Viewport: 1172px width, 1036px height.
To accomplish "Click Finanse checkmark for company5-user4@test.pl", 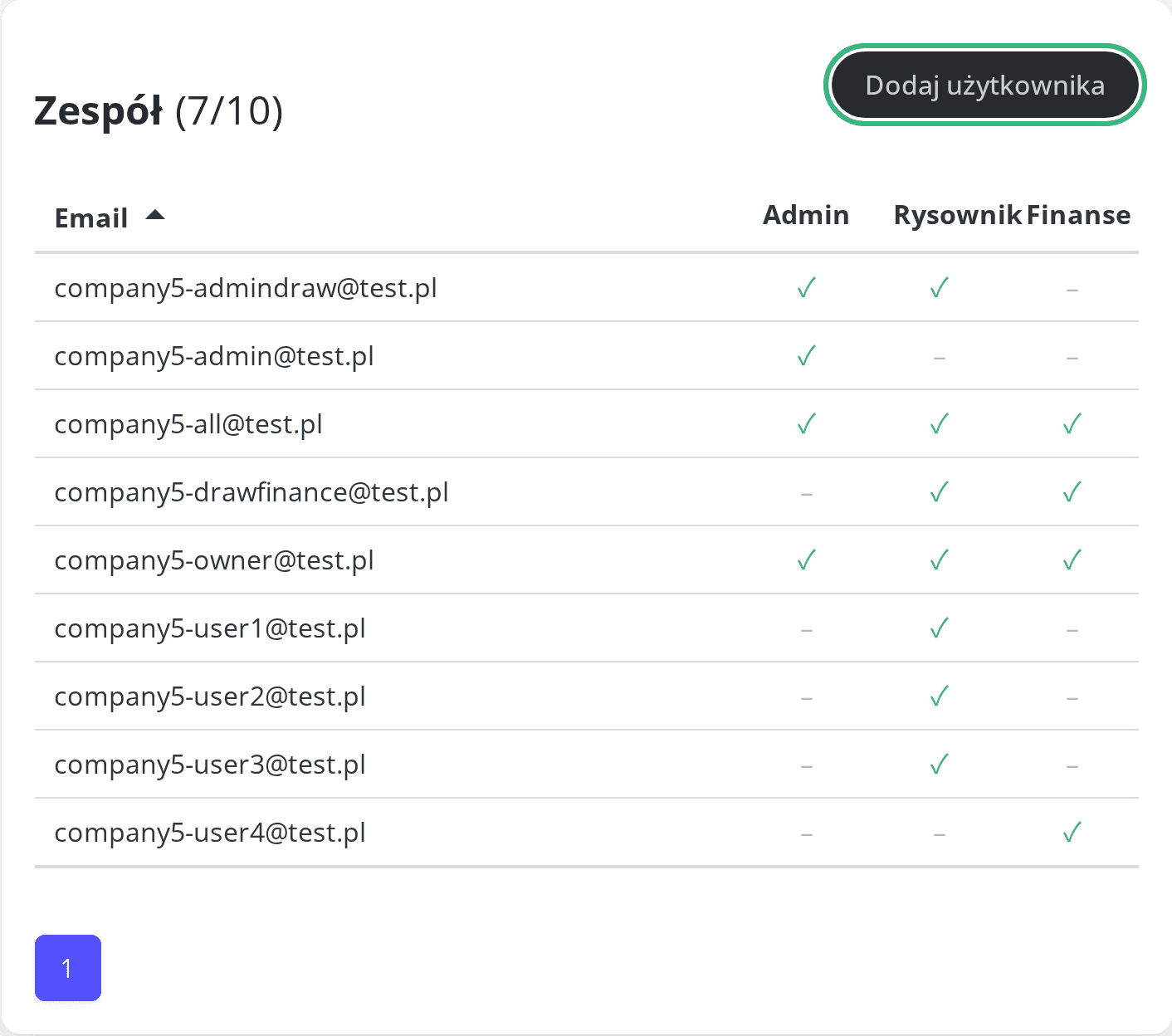I will tap(1072, 833).
